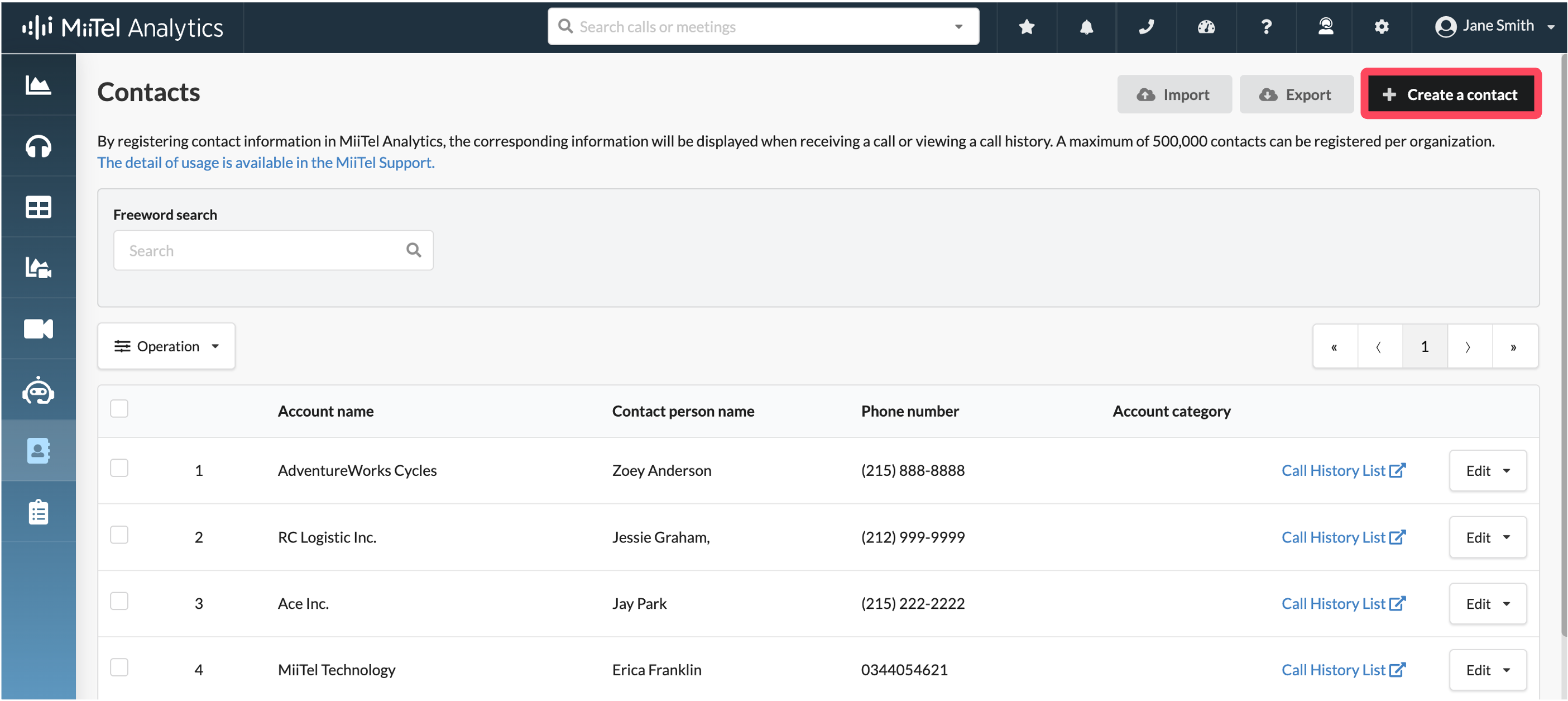
Task: Open external link icon for RC Logistic Inc. call history
Action: pos(1398,537)
